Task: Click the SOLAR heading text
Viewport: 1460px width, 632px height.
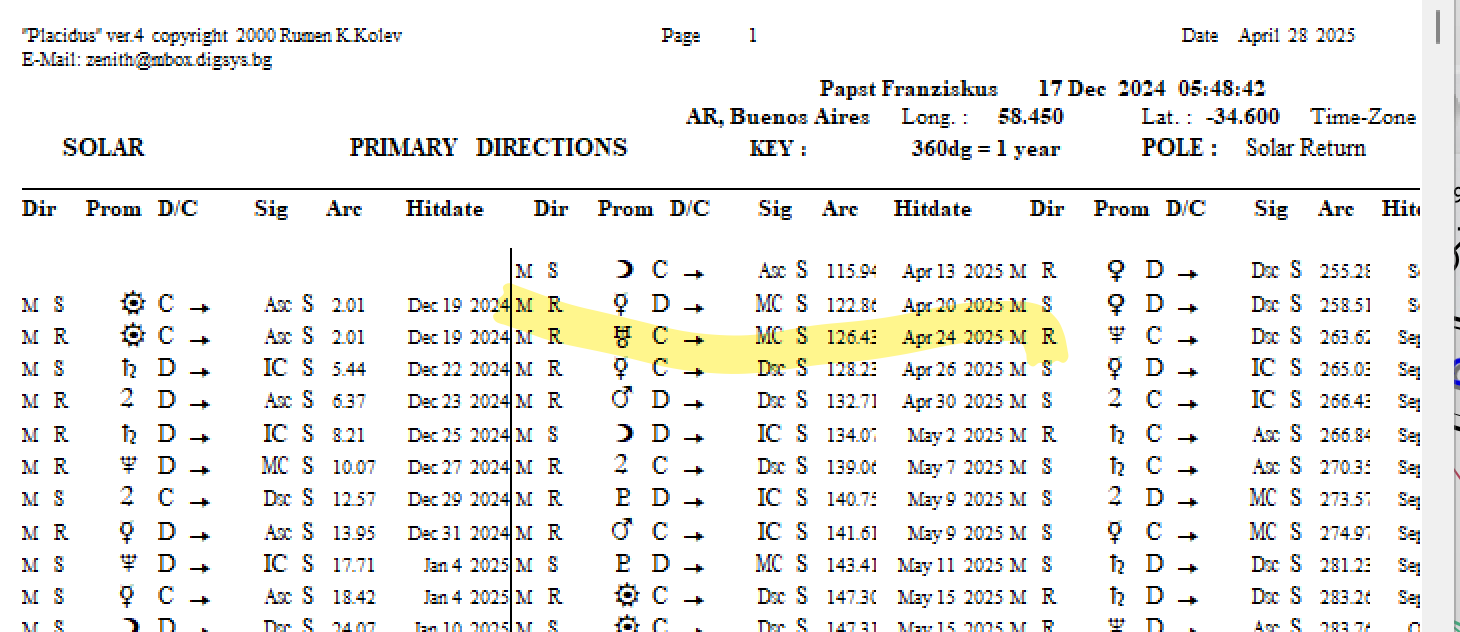Action: (x=103, y=148)
